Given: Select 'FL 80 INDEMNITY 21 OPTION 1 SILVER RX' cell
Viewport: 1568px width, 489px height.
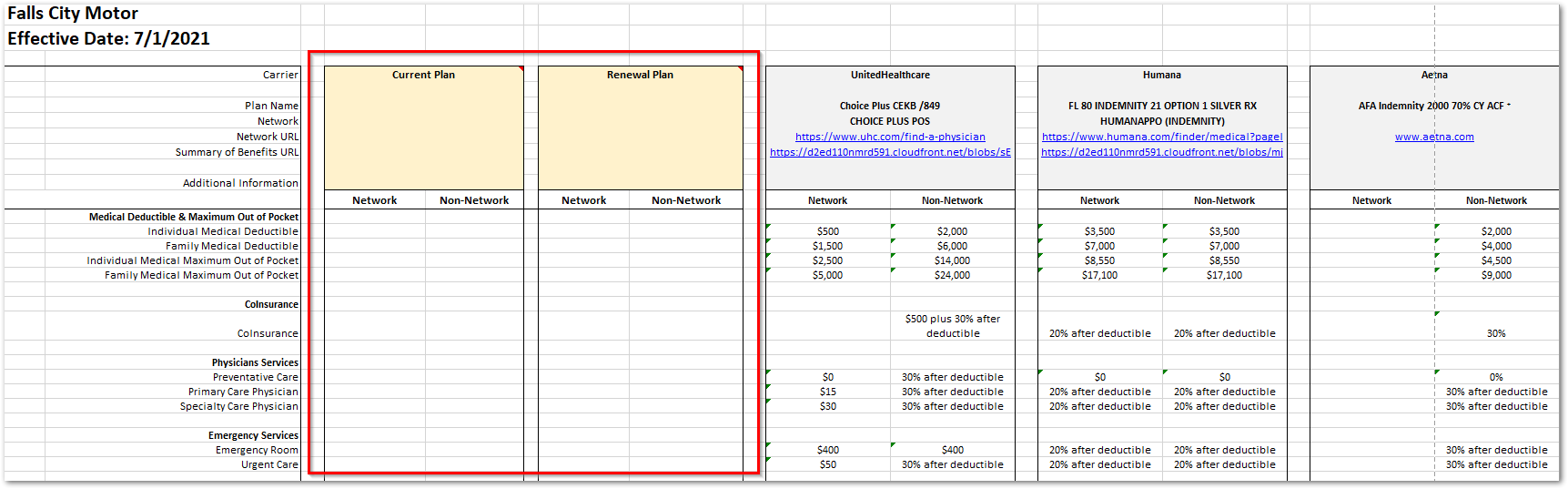Looking at the screenshot, I should [1162, 106].
